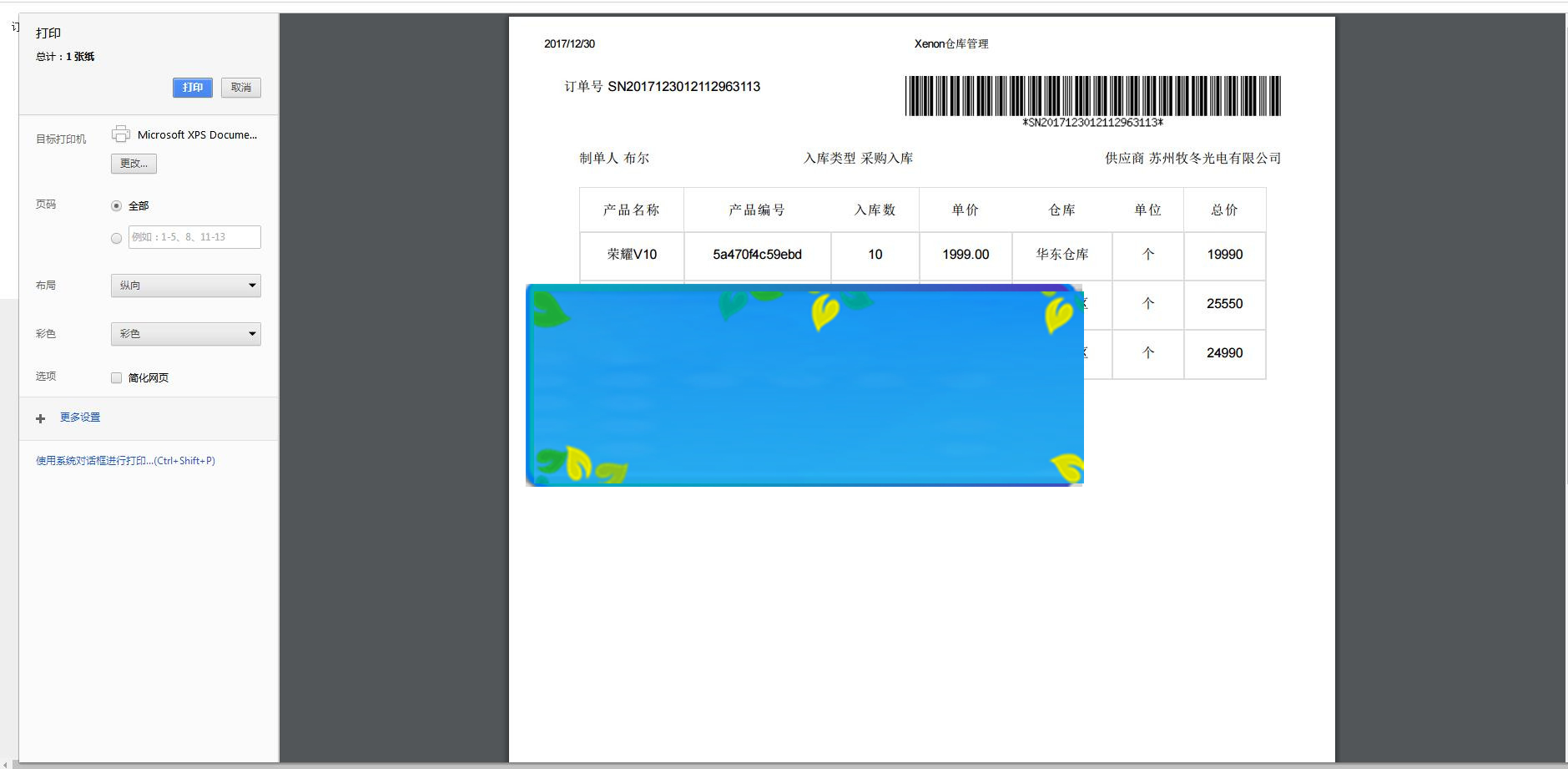The image size is (1568, 769).
Task: Open the 使用系统对话框进行打印 link
Action: [x=125, y=460]
